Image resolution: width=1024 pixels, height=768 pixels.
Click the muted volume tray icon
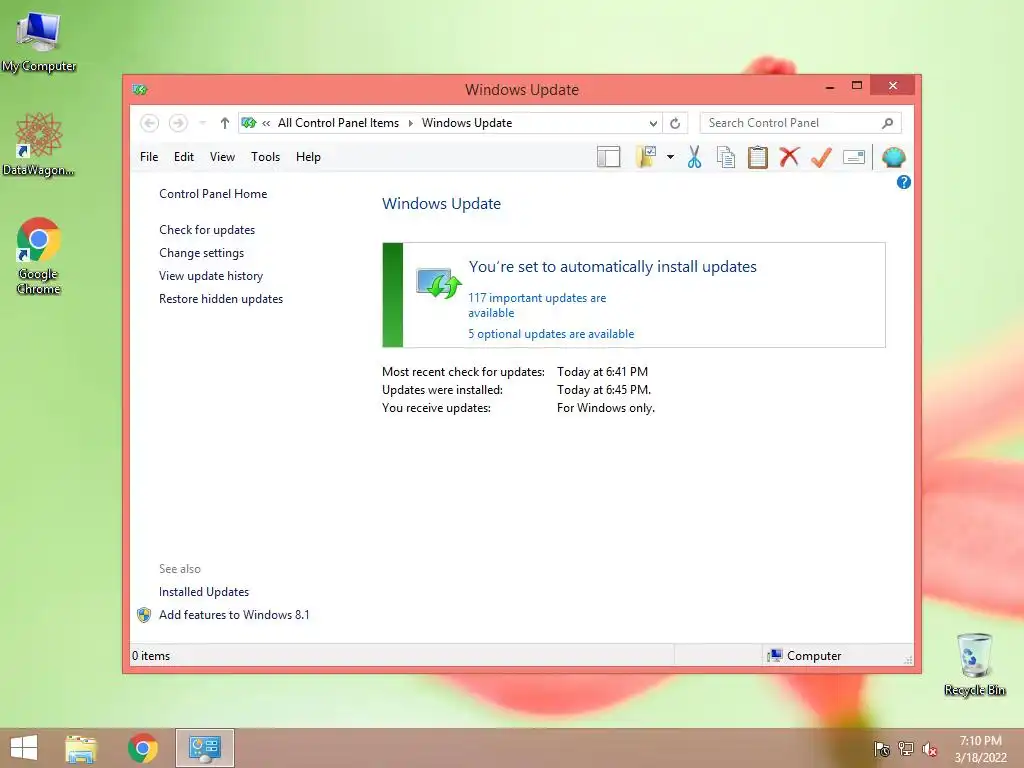click(929, 748)
